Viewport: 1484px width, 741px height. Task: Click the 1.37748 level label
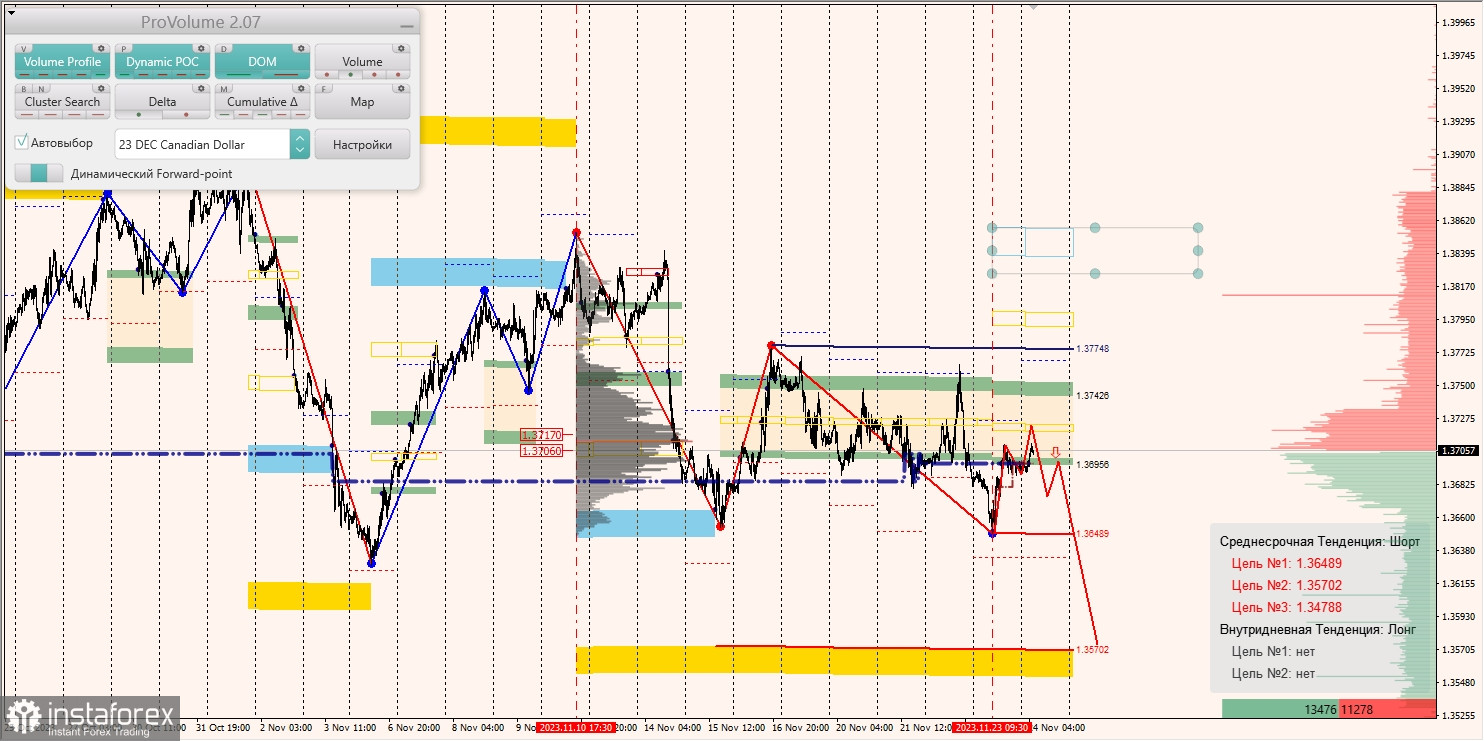pyautogui.click(x=1093, y=349)
